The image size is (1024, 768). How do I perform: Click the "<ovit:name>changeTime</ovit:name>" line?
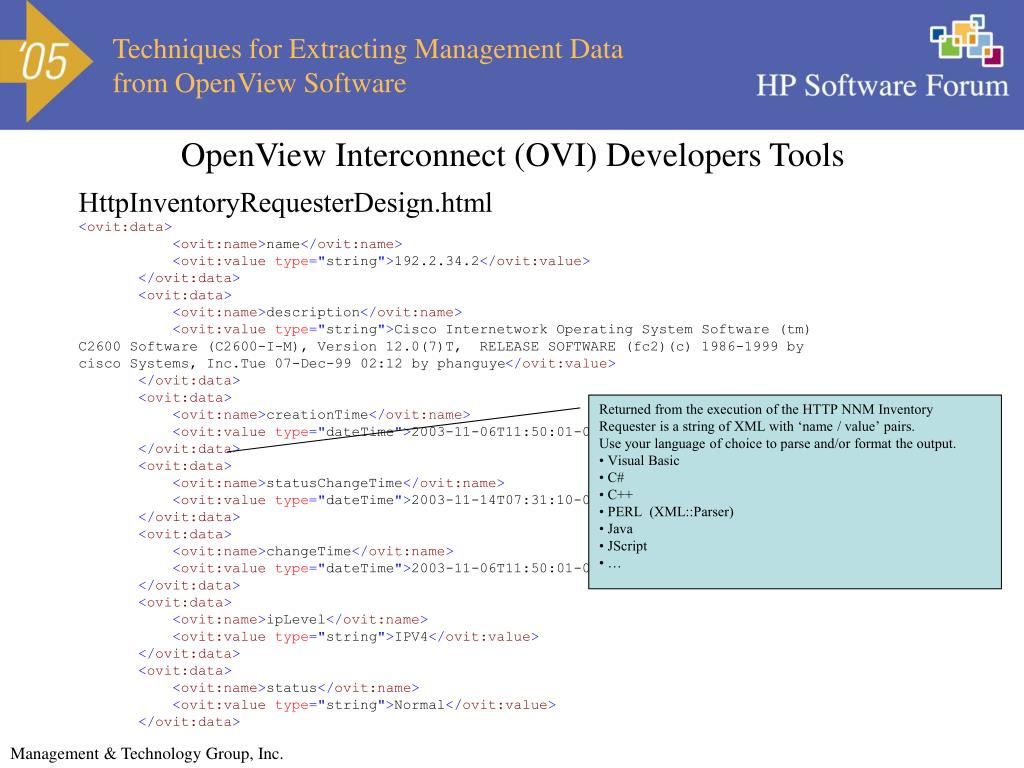point(313,552)
